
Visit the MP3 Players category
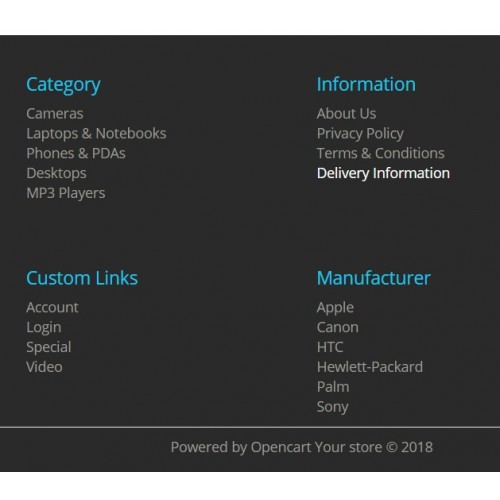[66, 193]
